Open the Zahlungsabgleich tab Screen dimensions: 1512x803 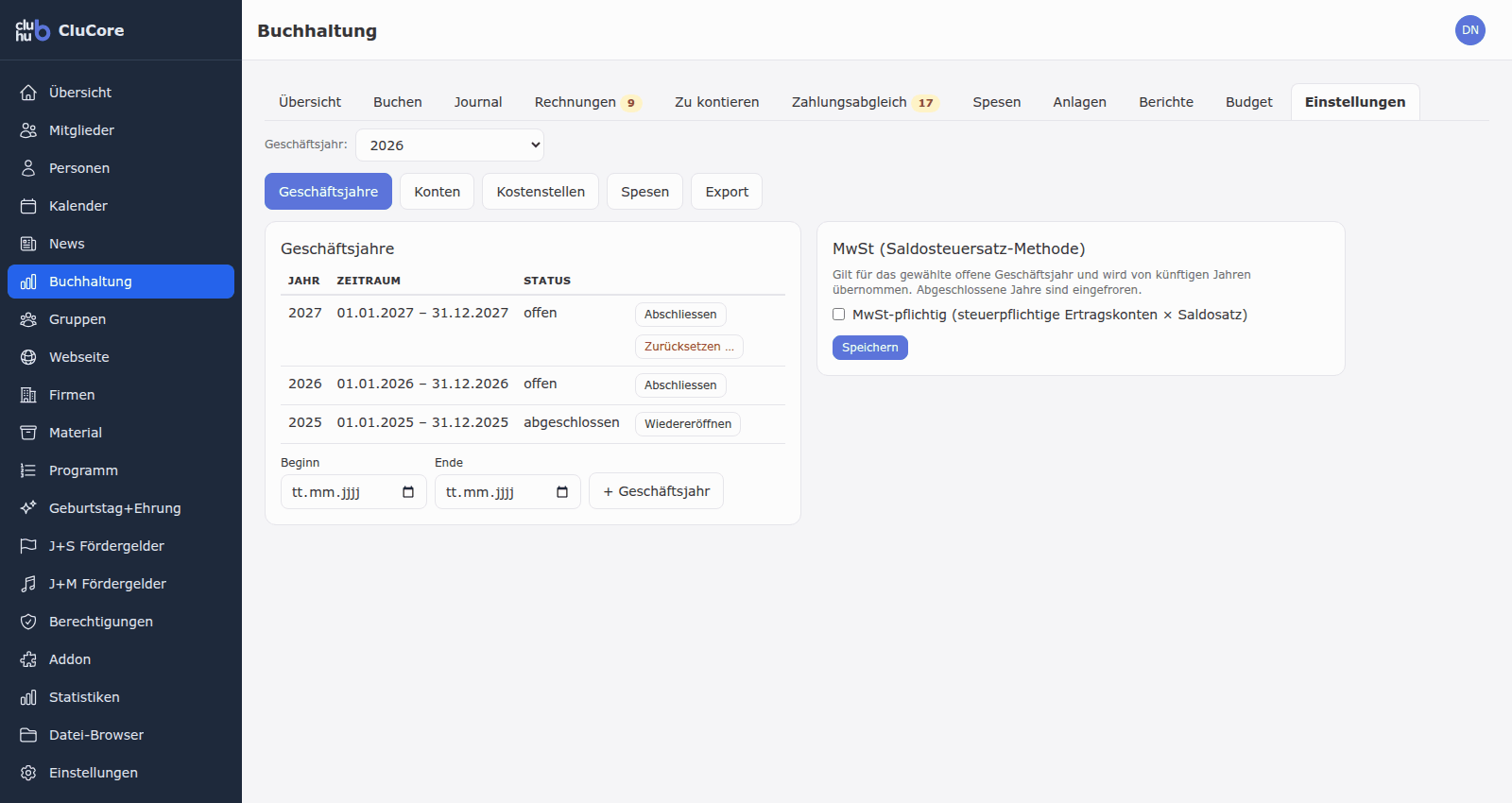click(x=865, y=102)
